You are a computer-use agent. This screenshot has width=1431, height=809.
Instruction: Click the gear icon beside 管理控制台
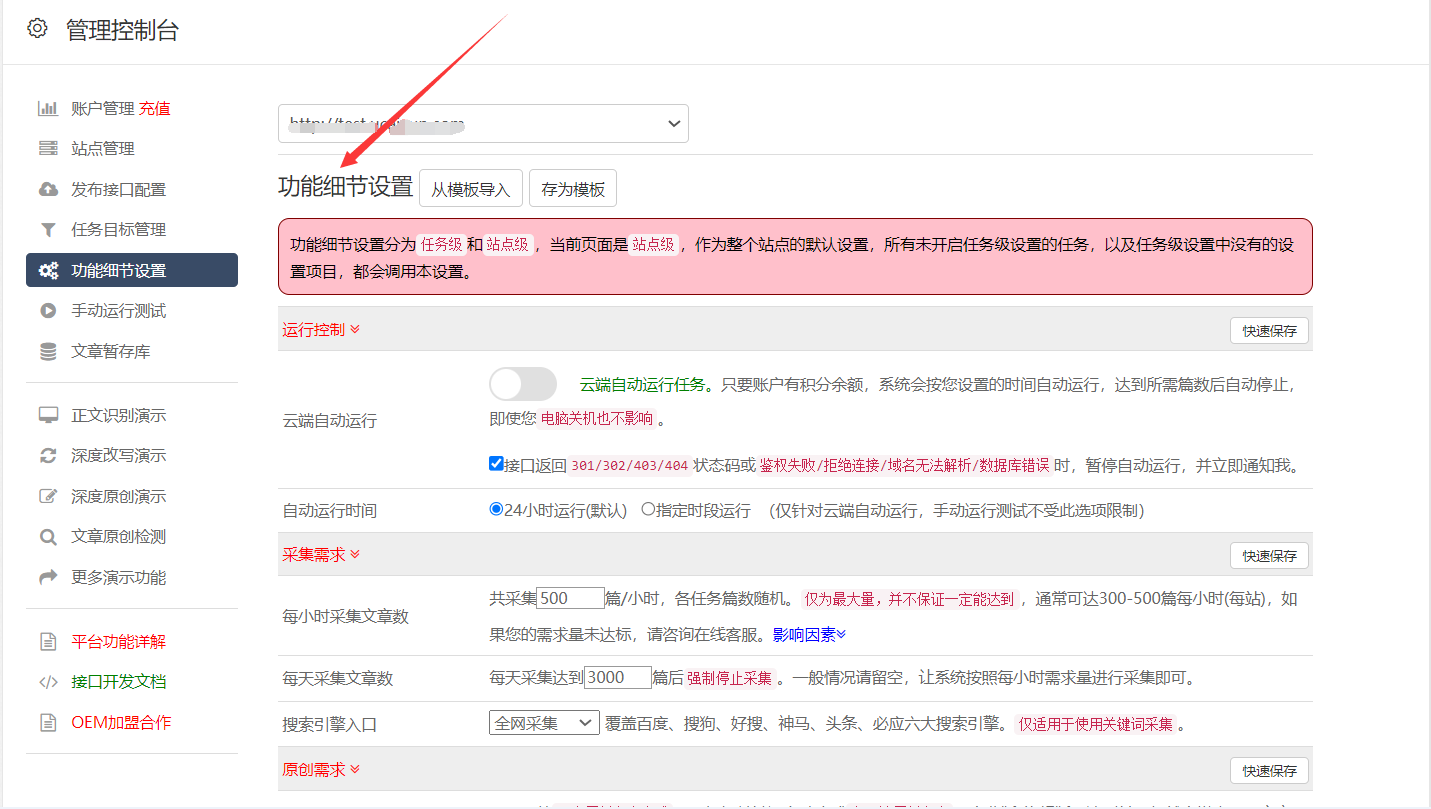click(37, 28)
